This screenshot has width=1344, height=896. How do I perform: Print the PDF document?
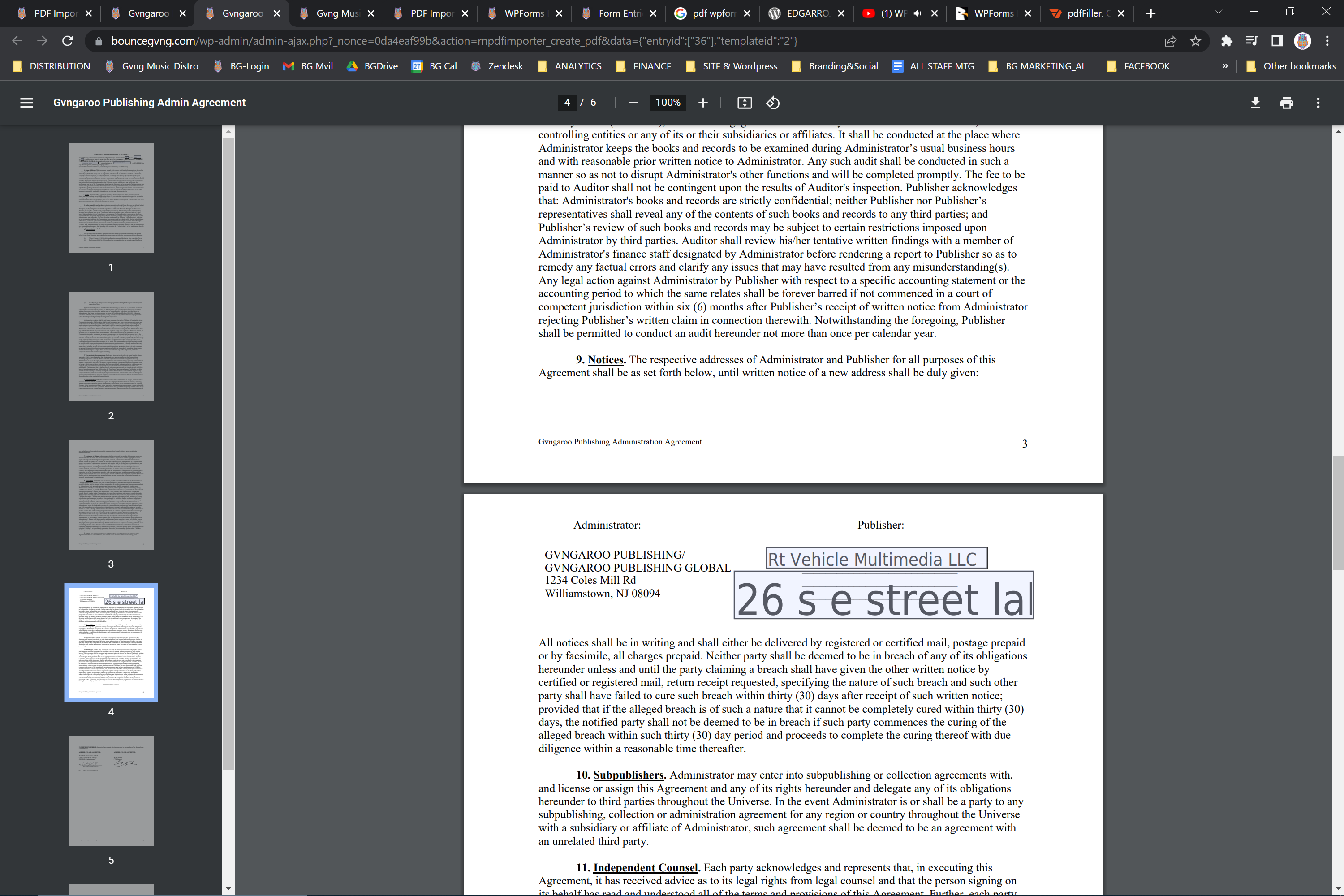click(1286, 103)
